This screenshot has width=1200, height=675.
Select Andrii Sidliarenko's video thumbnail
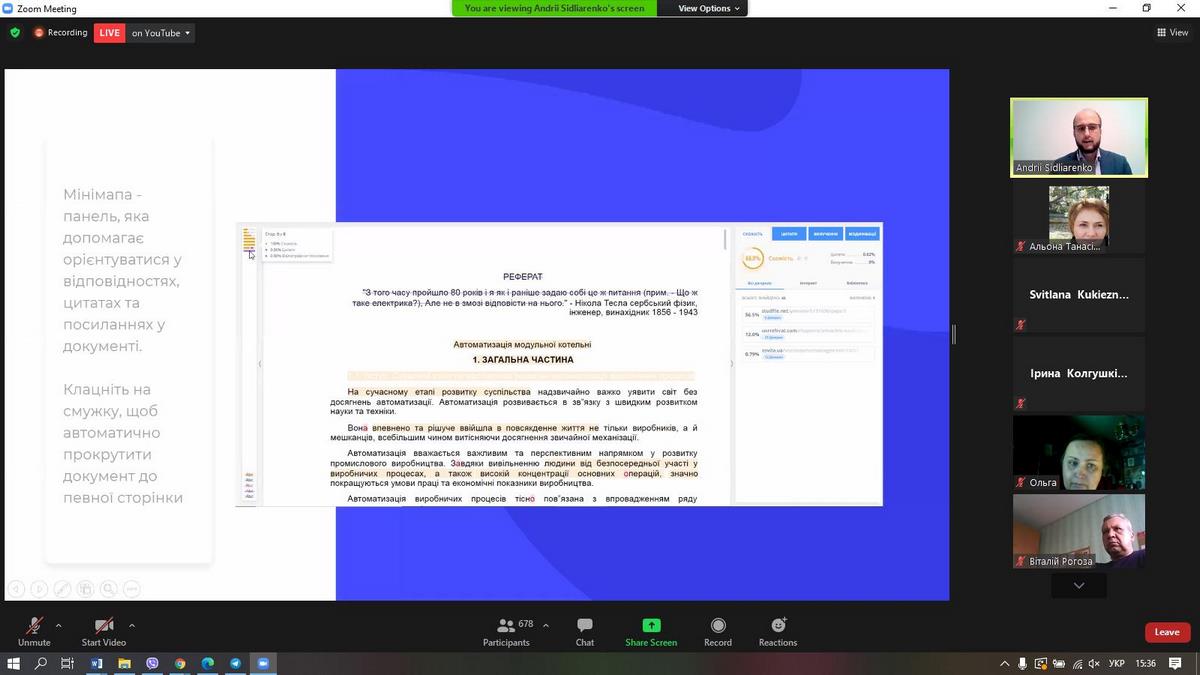point(1078,137)
